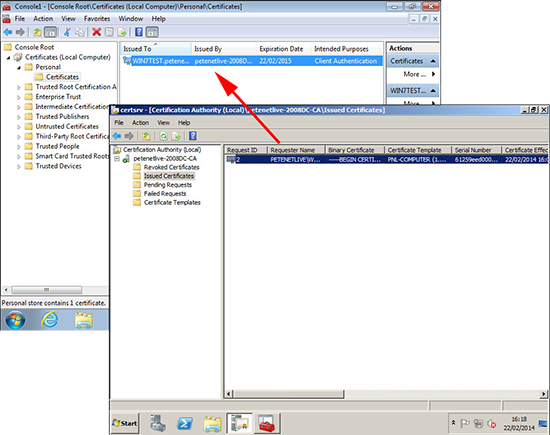Image resolution: width=550 pixels, height=435 pixels.
Task: Click Console1 tree horizontal scrollbar thumb
Action: coord(46,290)
